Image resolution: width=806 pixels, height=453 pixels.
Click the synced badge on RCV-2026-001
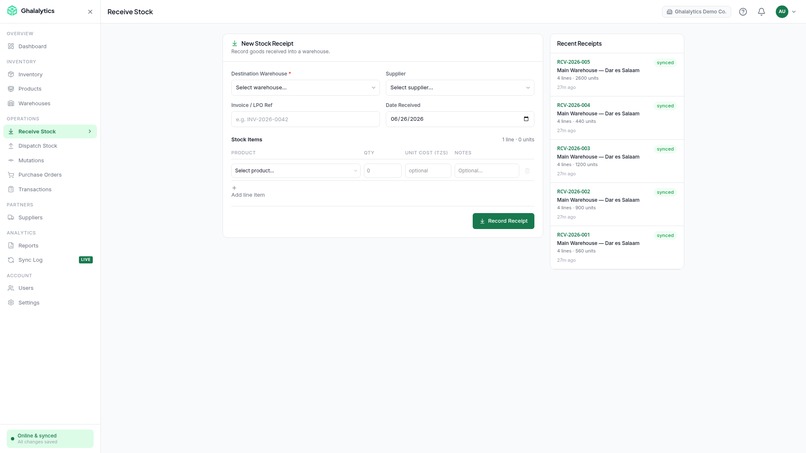[x=665, y=235]
